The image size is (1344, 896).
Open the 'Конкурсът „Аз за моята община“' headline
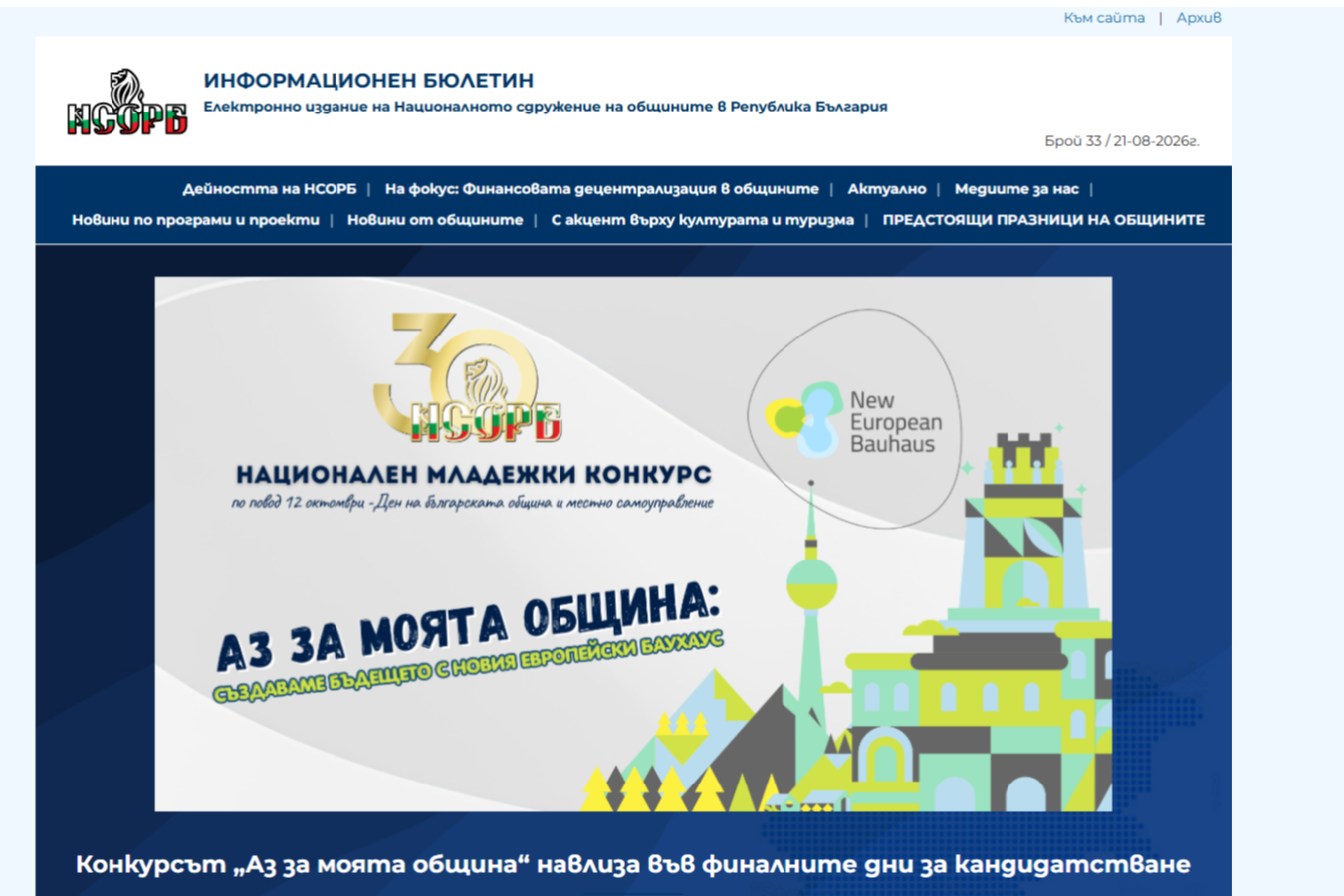click(x=633, y=864)
